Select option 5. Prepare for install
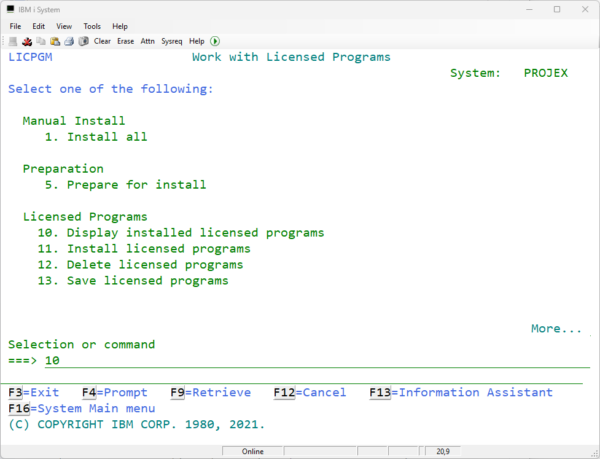Image resolution: width=600 pixels, height=459 pixels. coord(126,185)
